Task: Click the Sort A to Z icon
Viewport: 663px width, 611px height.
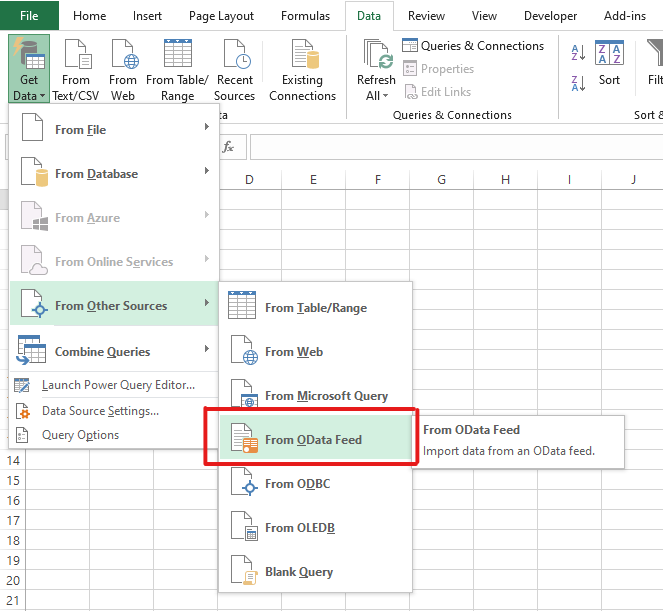Action: 578,53
